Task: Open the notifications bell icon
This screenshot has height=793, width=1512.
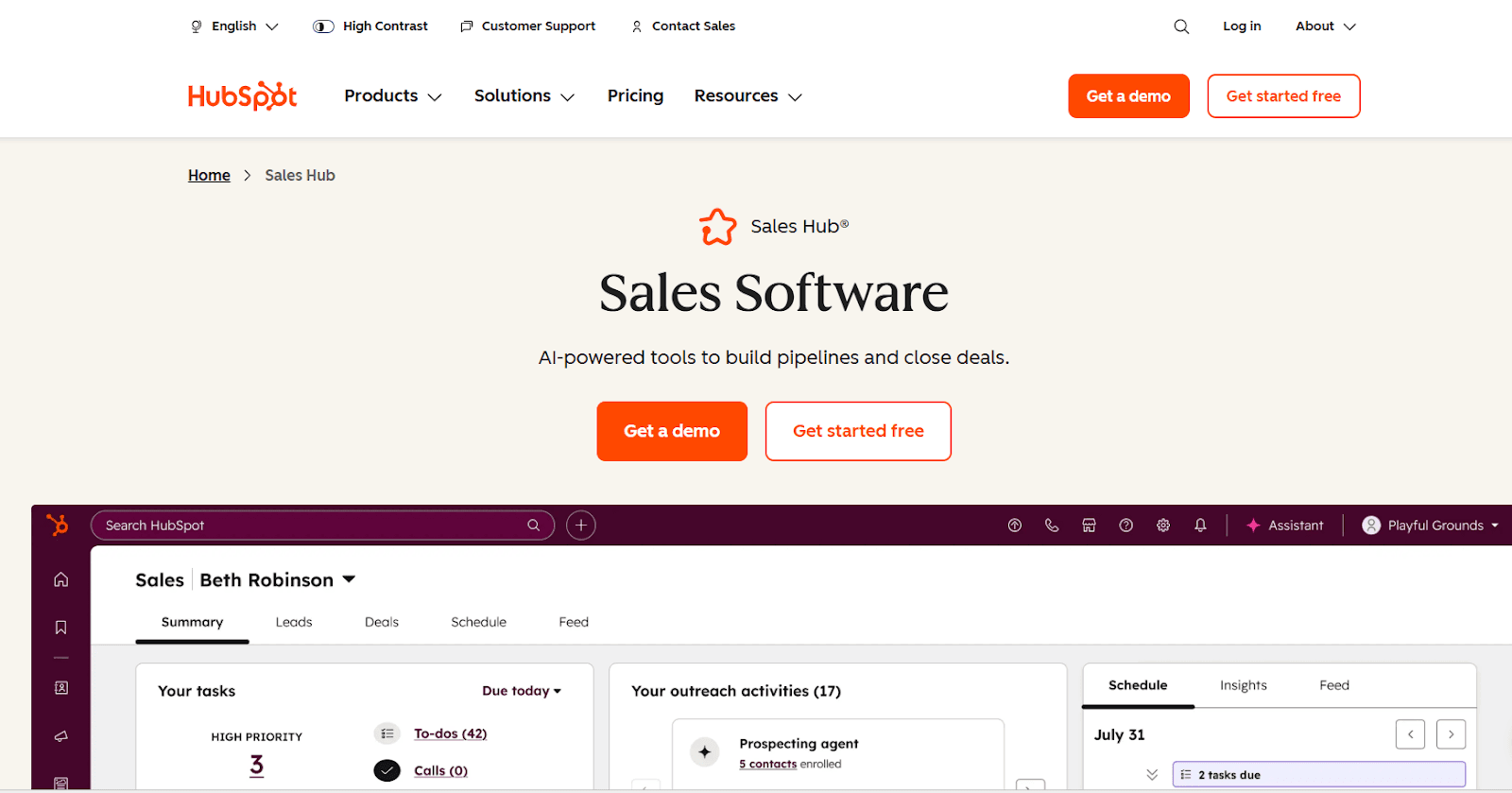Action: [x=1200, y=526]
